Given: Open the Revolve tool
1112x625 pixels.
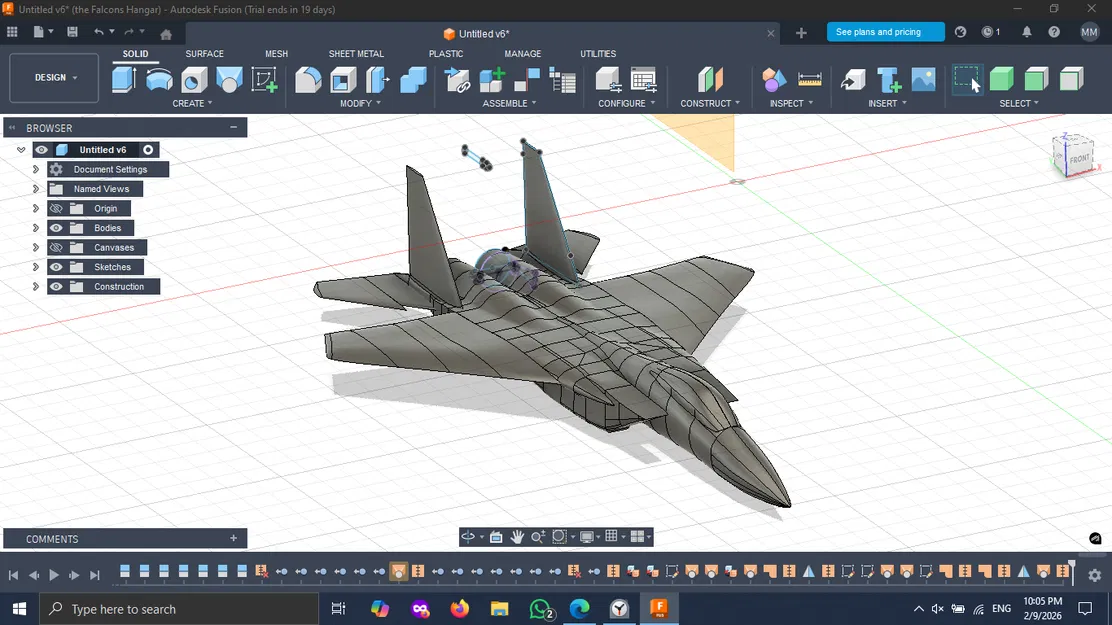Looking at the screenshot, I should pos(161,80).
